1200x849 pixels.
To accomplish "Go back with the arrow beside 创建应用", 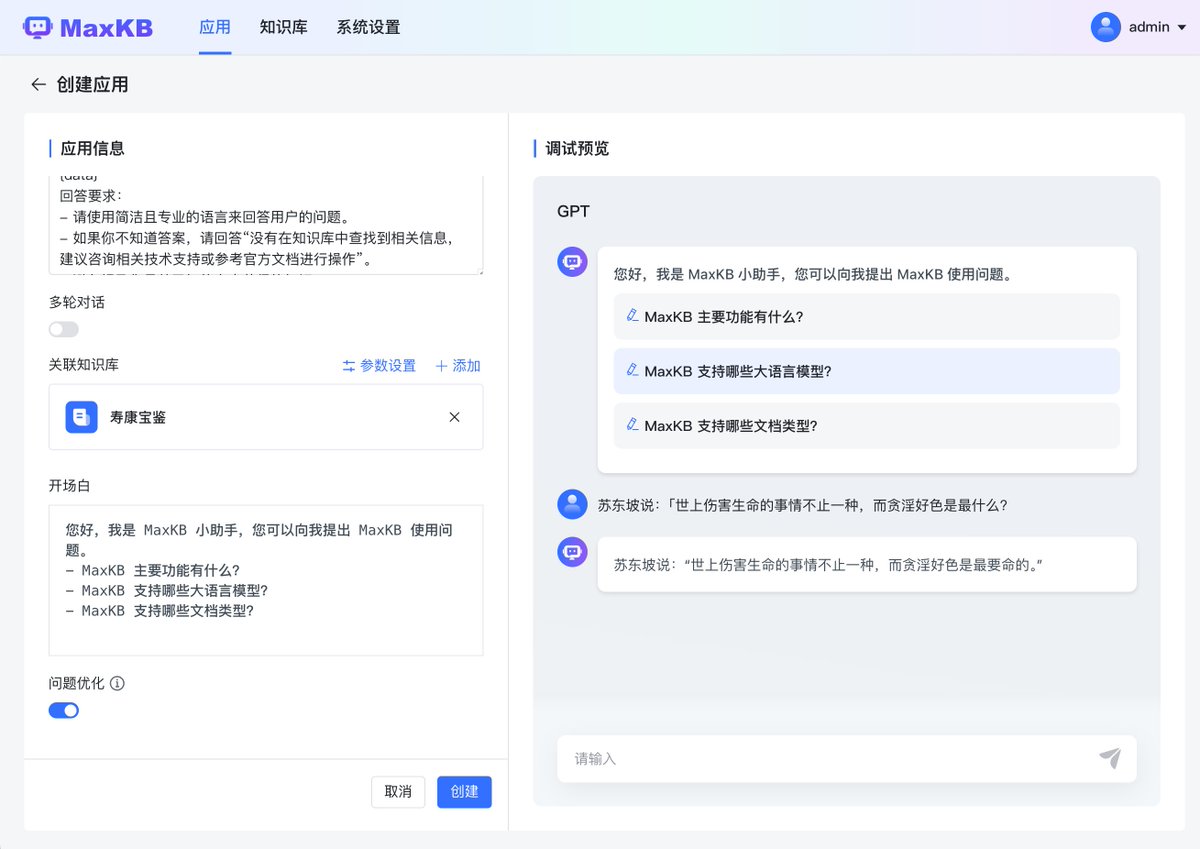I will pyautogui.click(x=38, y=85).
